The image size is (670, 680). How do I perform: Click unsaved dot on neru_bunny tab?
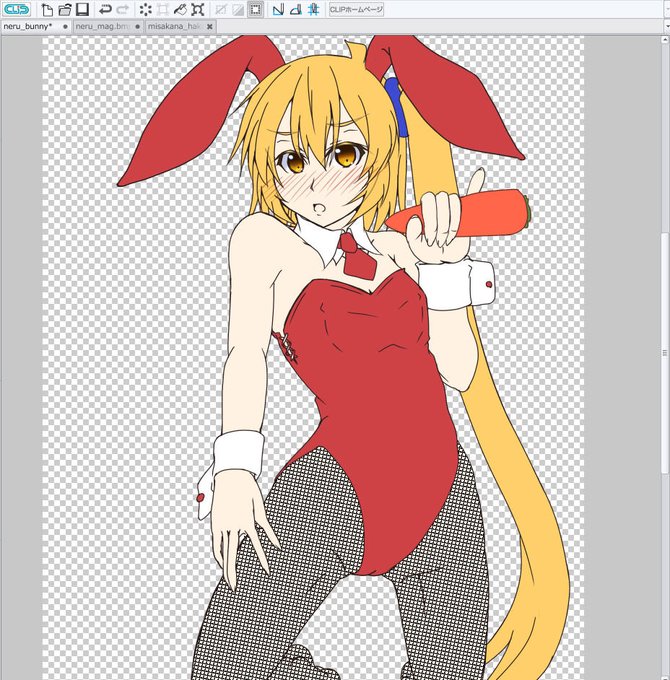tap(65, 26)
